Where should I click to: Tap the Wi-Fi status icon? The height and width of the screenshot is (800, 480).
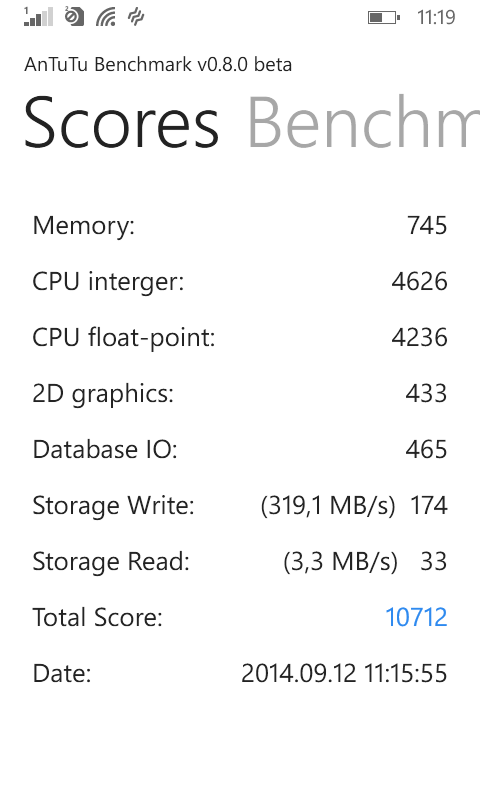(106, 17)
